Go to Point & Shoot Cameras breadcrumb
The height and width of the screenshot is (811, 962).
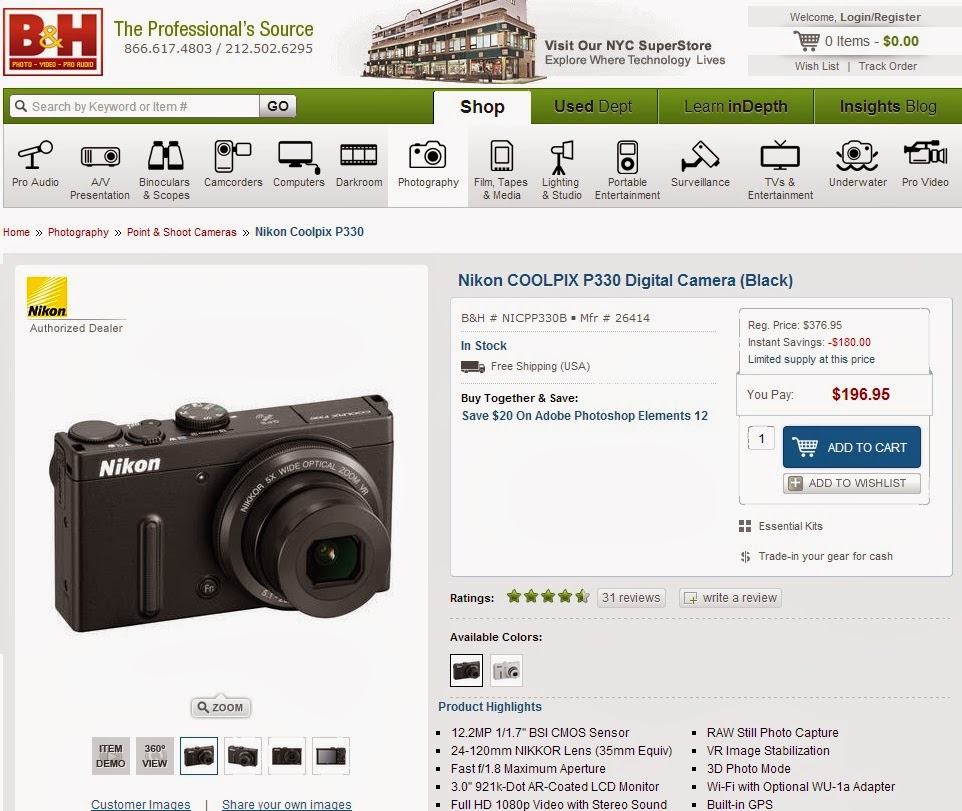coord(182,232)
